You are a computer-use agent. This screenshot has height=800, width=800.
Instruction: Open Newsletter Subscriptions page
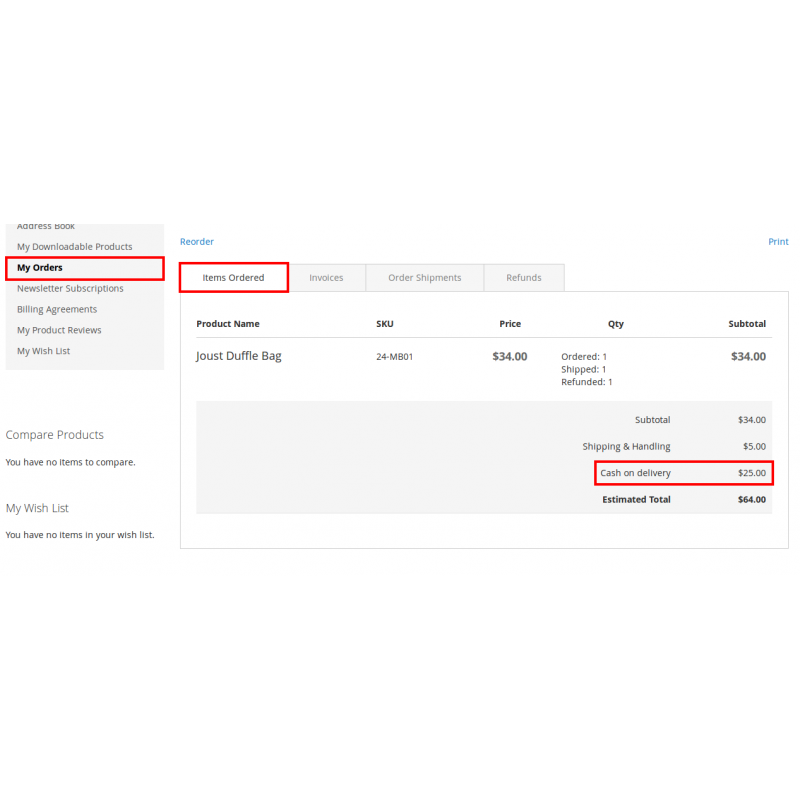70,288
